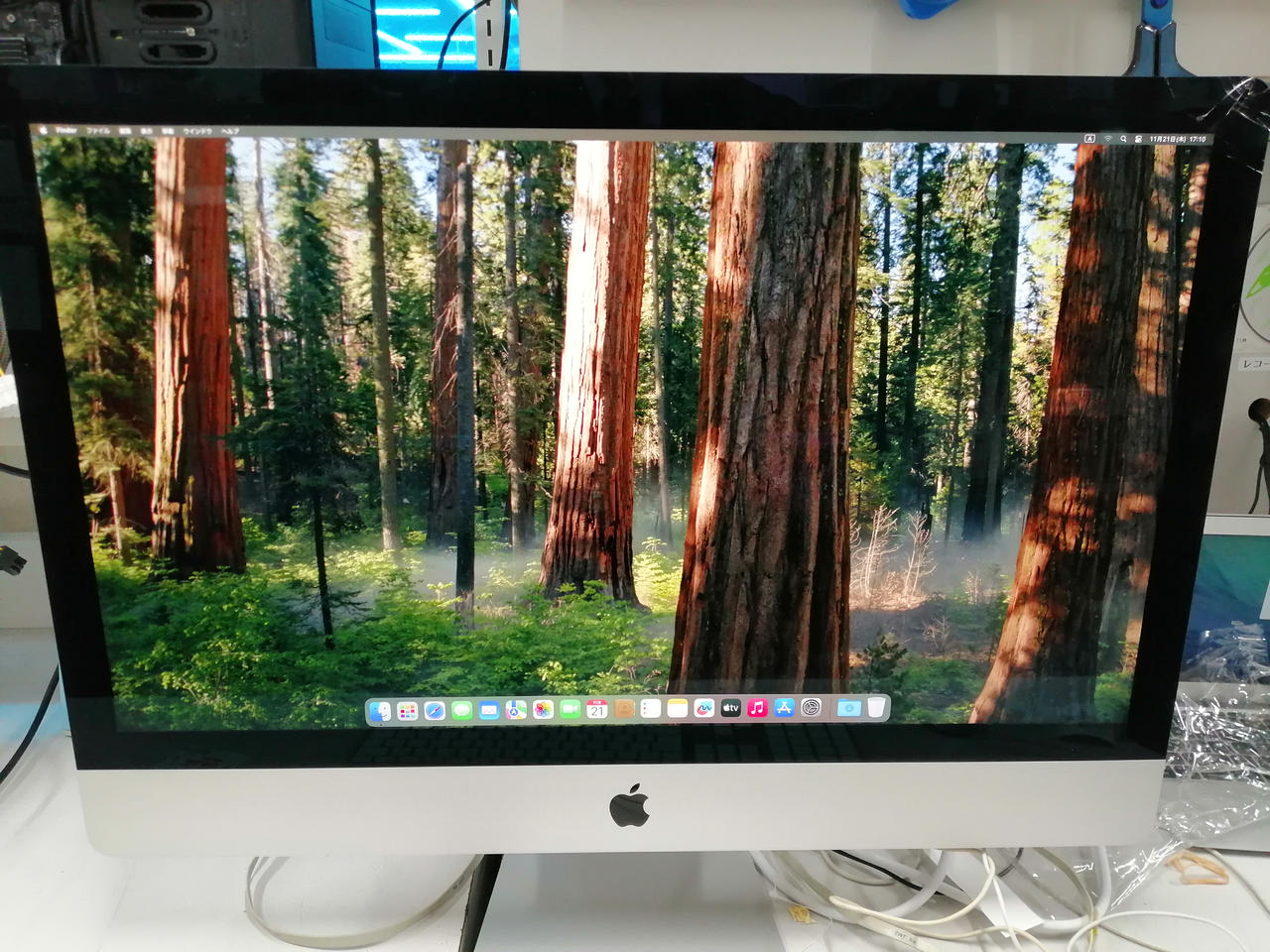
Task: Start the FaceTime app
Action: [569, 712]
